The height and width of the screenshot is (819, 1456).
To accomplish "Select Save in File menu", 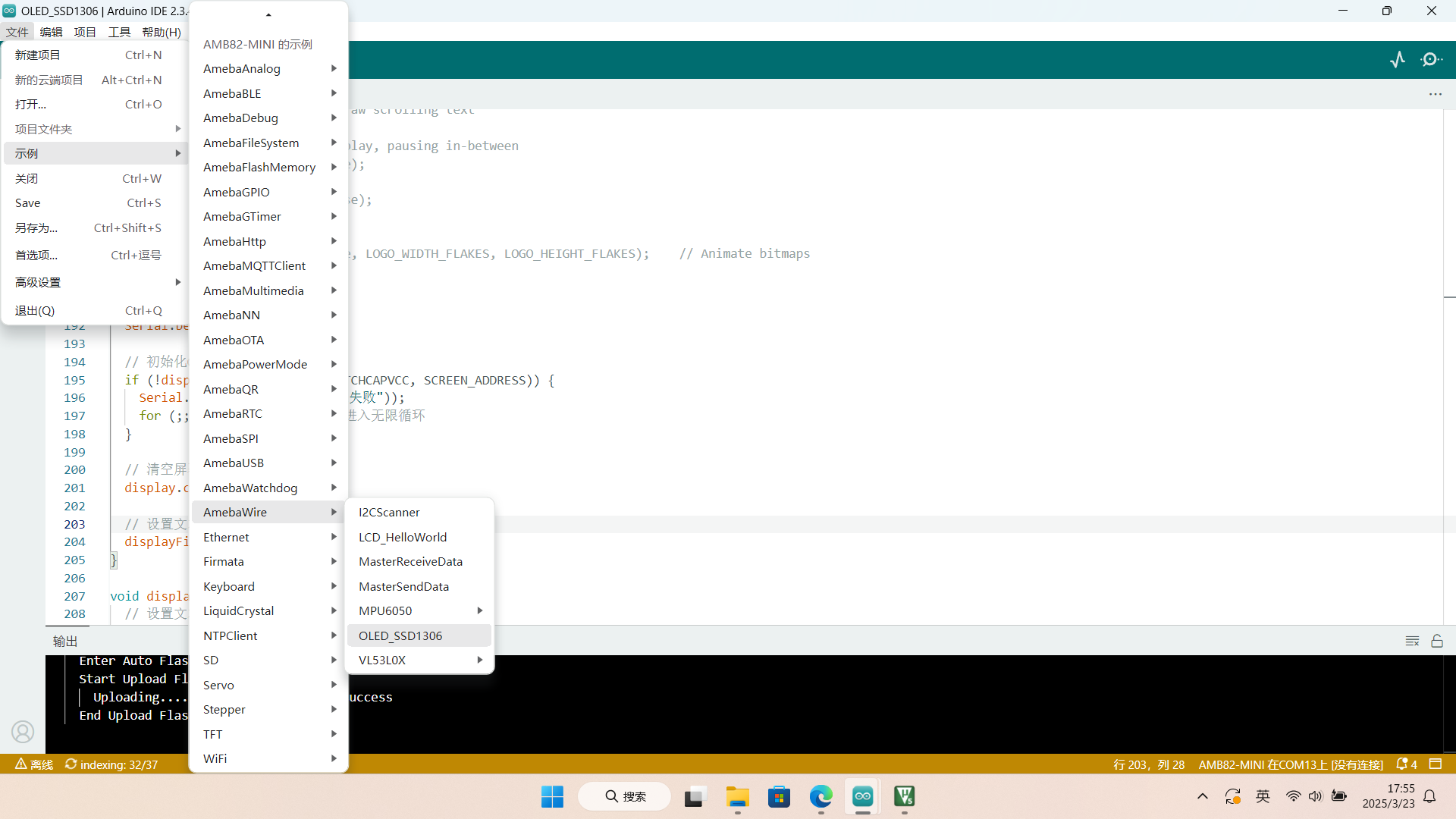I will (x=94, y=202).
